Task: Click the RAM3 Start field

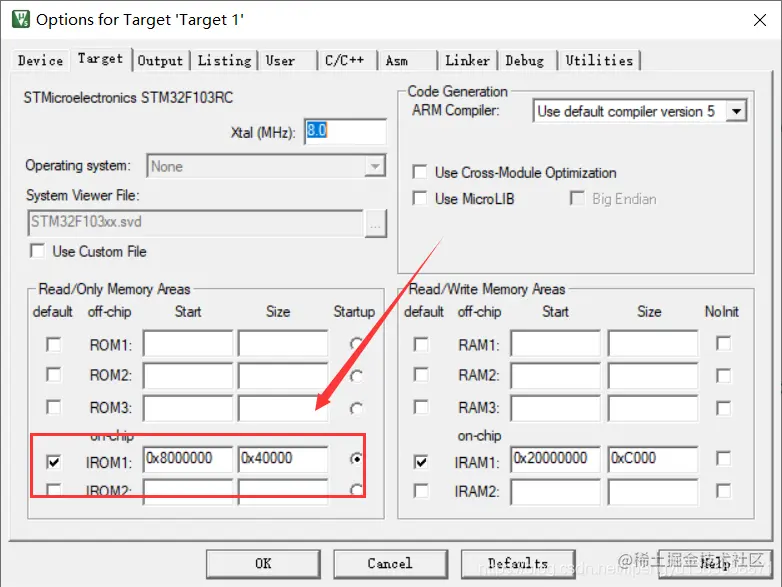Action: (555, 408)
